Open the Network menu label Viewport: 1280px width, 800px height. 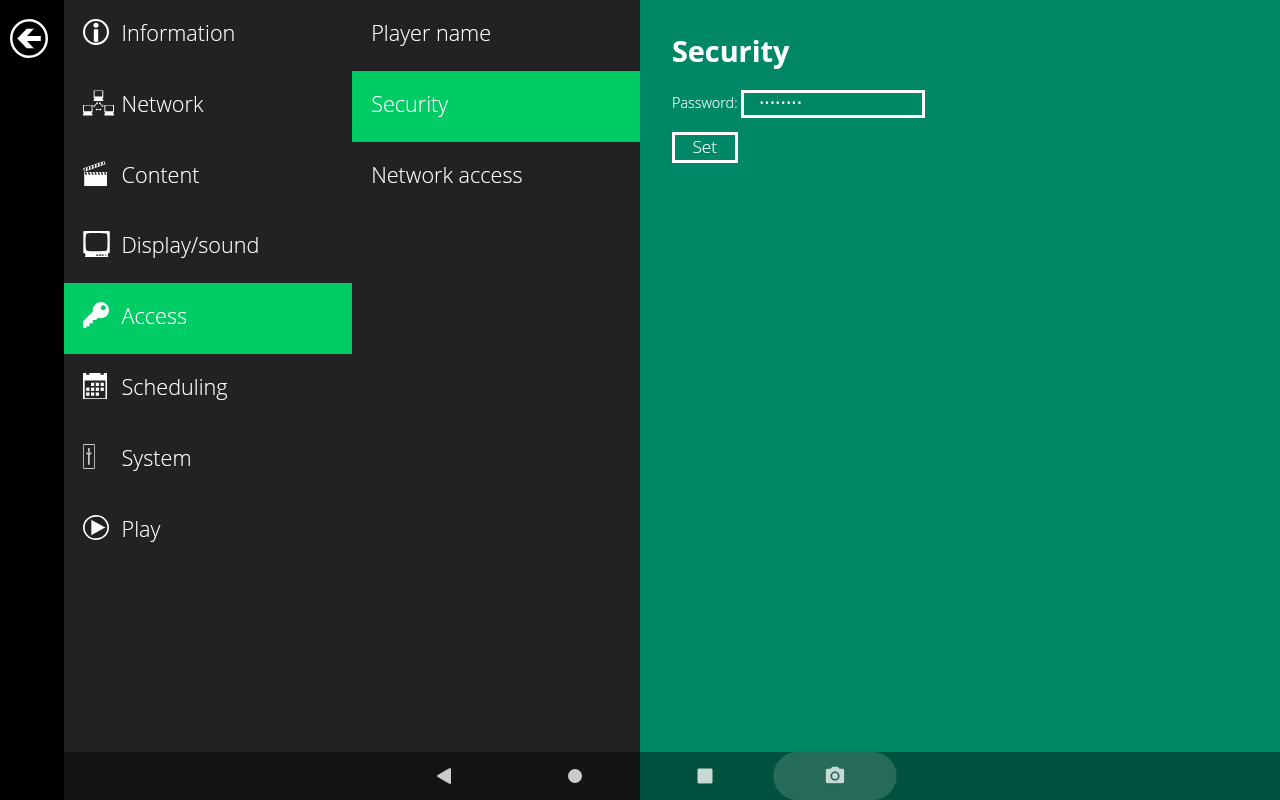pos(162,104)
